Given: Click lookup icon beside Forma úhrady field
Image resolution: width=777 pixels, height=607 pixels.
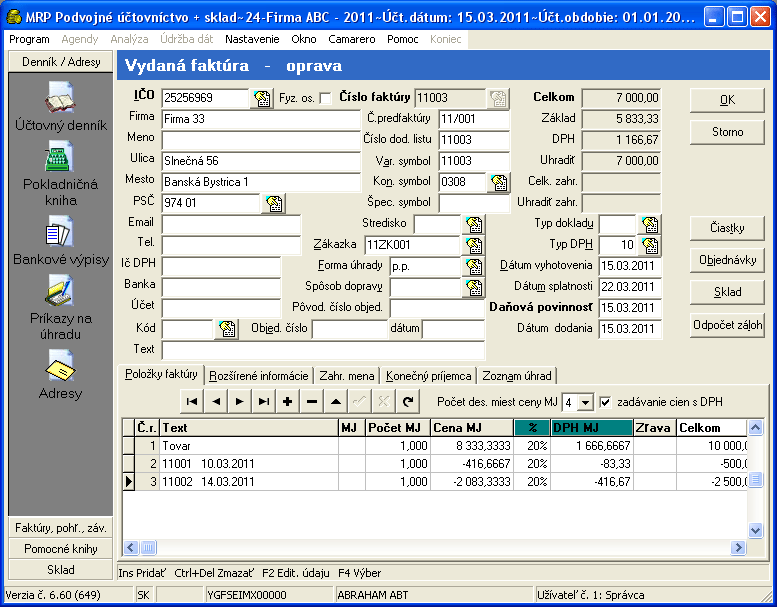Looking at the screenshot, I should point(474,267).
